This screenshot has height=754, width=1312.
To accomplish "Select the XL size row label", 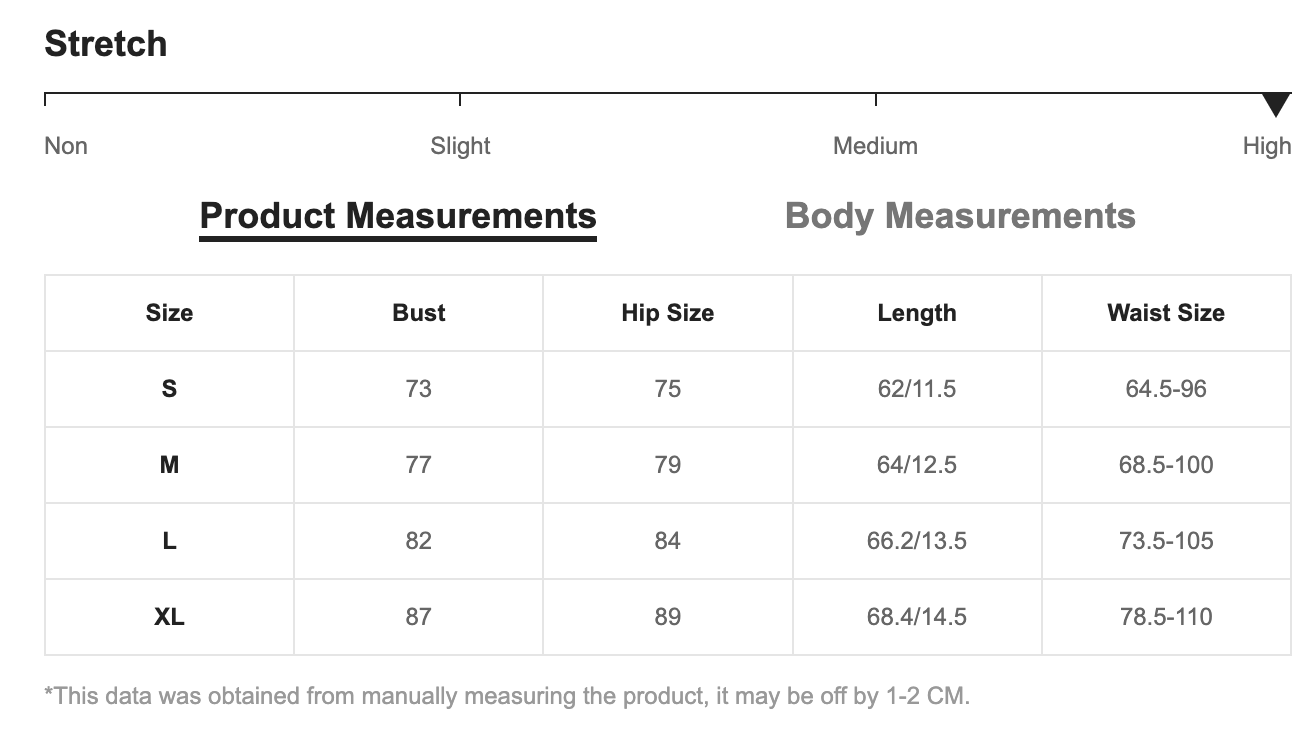I will pyautogui.click(x=169, y=617).
